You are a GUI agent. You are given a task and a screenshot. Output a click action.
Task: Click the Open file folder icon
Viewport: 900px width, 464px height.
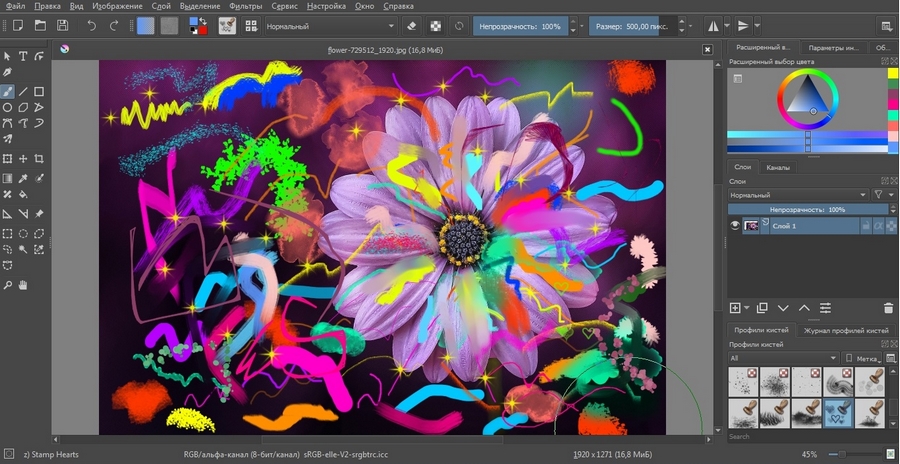pyautogui.click(x=40, y=25)
